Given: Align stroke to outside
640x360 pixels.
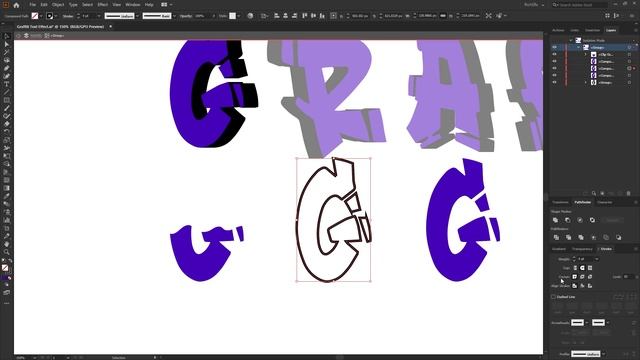Looking at the screenshot, I should pyautogui.click(x=590, y=286).
